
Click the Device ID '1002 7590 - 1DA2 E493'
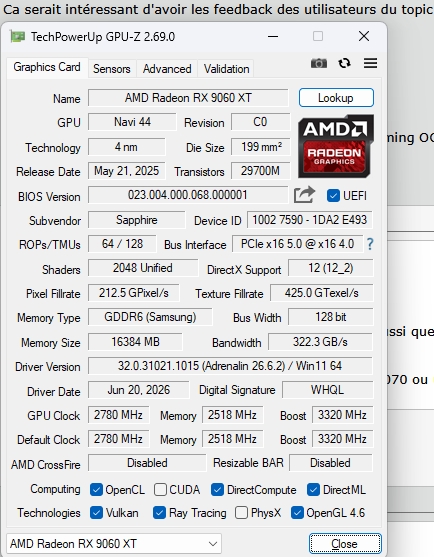tap(309, 220)
